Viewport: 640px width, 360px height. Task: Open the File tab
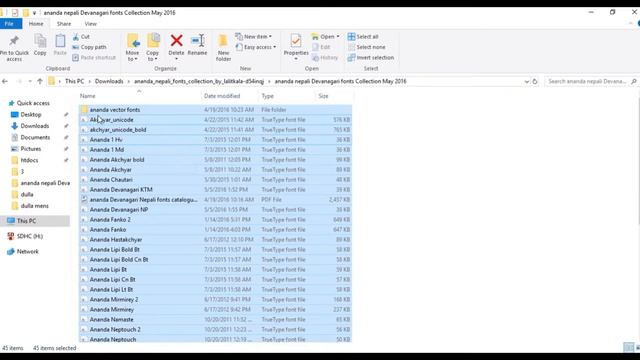point(10,24)
